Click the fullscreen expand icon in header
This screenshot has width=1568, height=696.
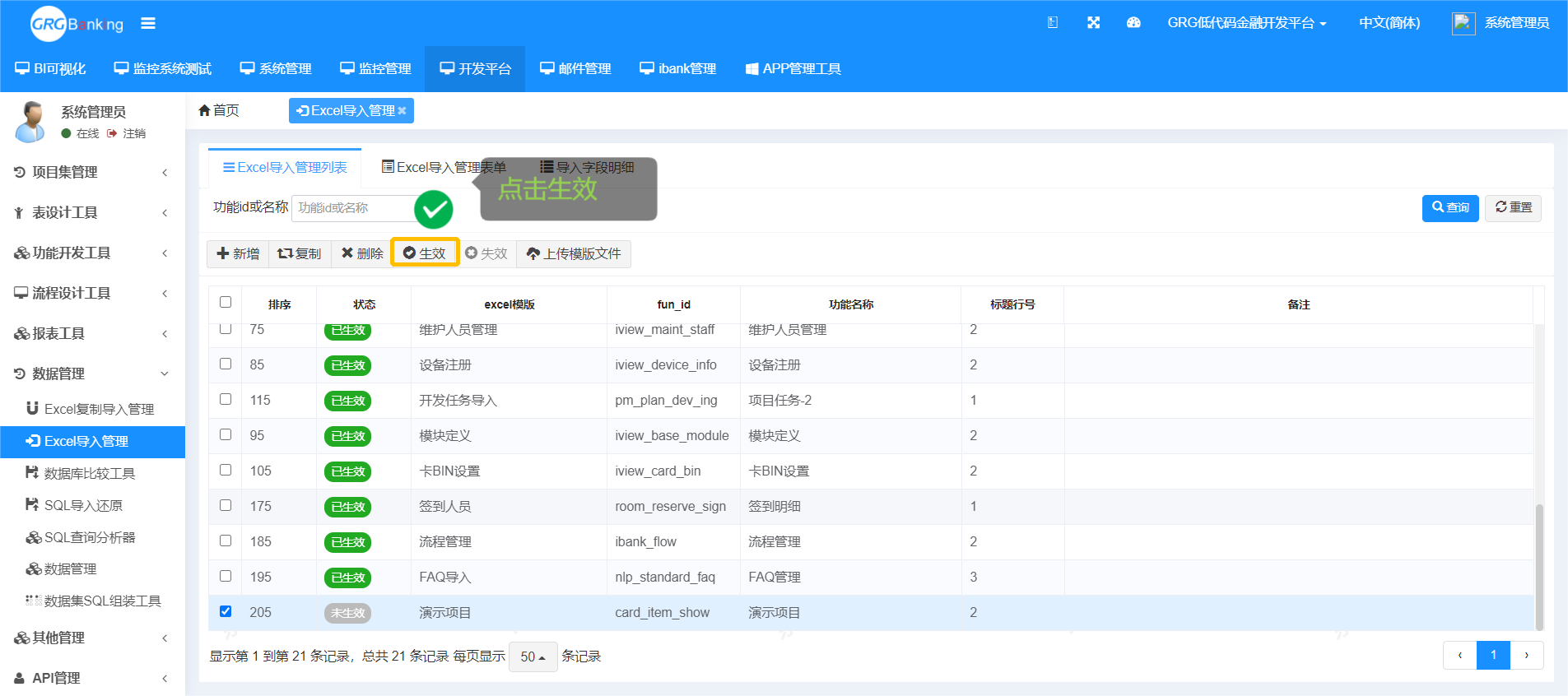tap(1093, 23)
